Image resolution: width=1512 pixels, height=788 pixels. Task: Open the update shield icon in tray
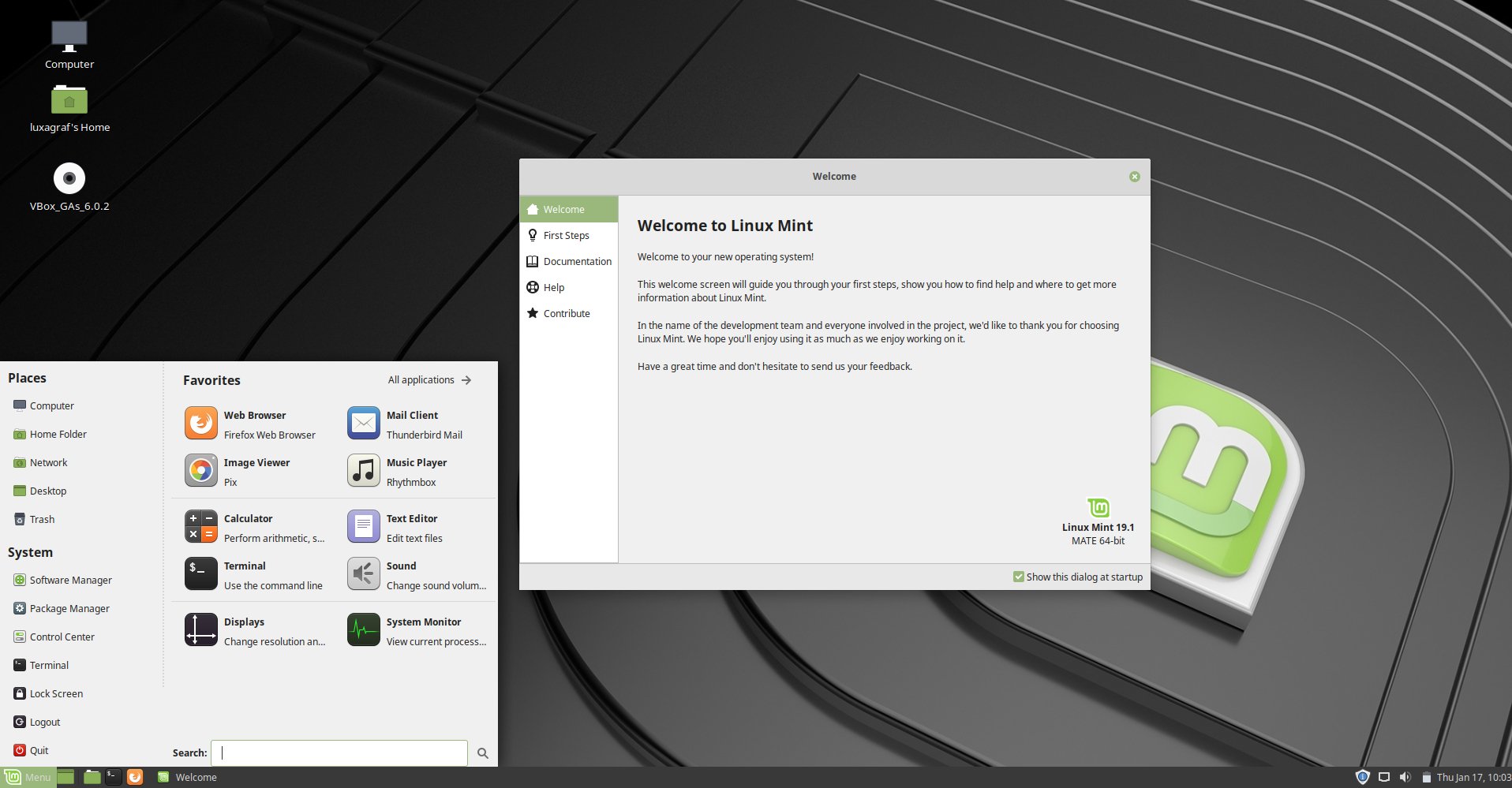click(x=1363, y=777)
